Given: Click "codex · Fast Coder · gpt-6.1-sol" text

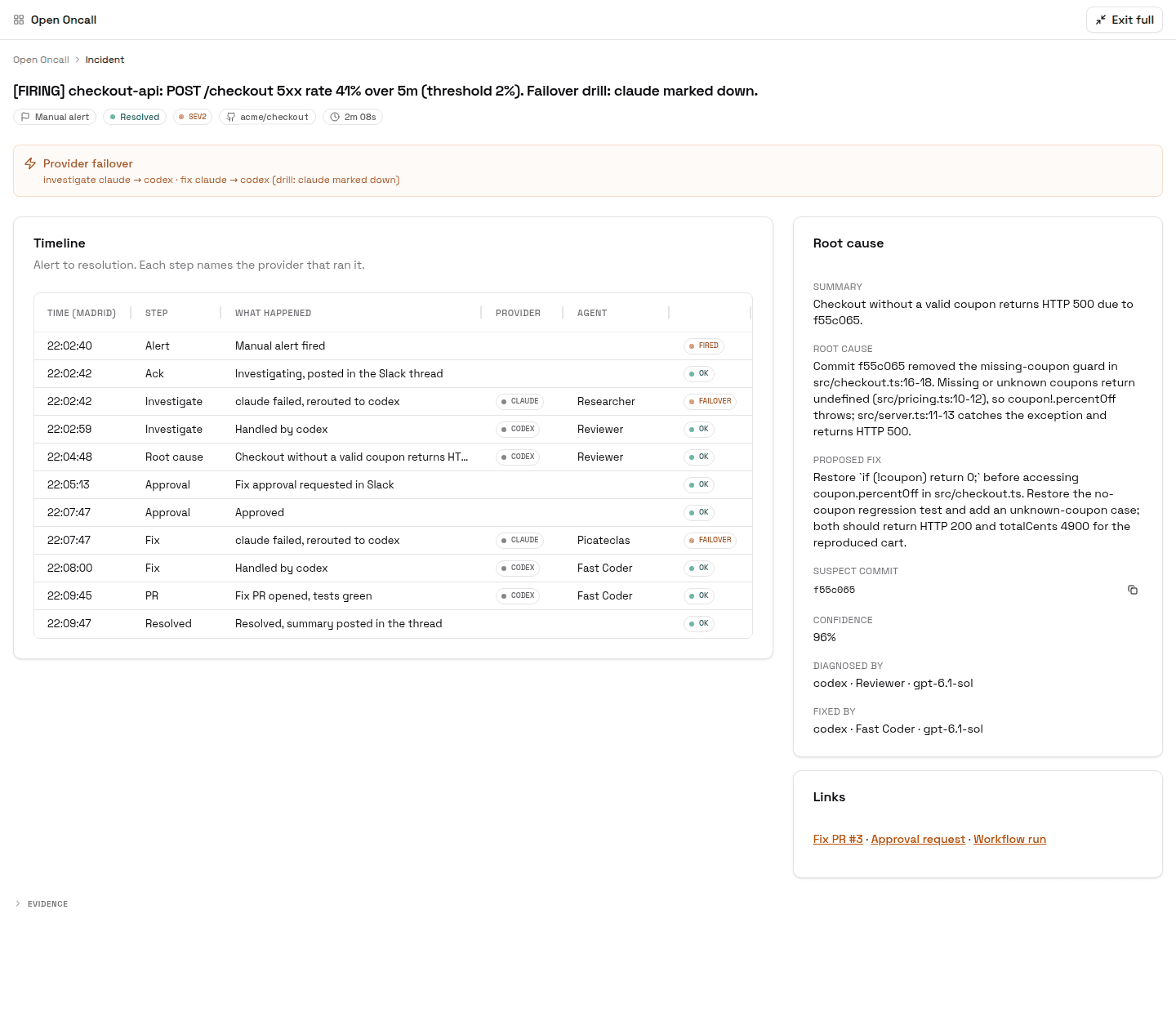Looking at the screenshot, I should click(x=898, y=729).
